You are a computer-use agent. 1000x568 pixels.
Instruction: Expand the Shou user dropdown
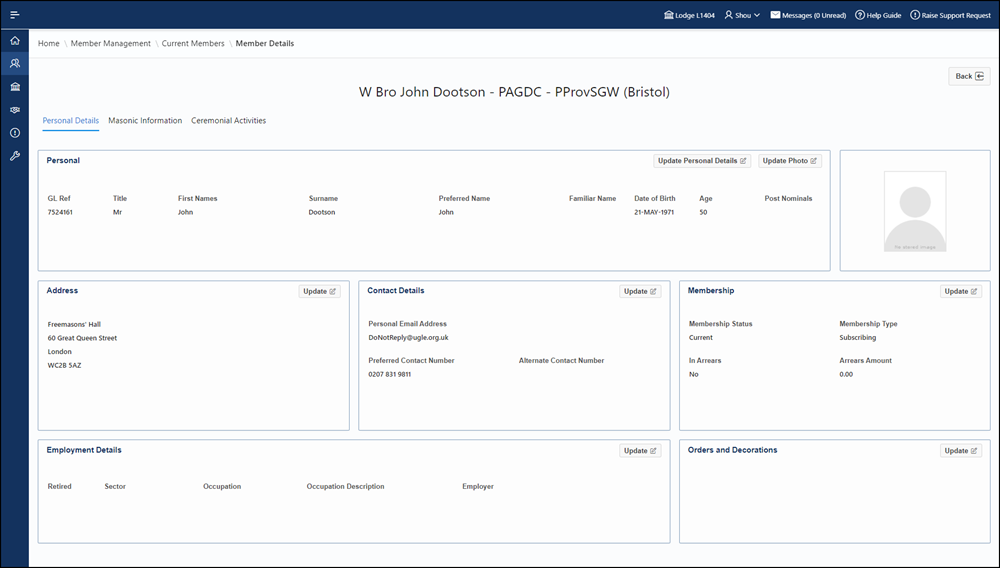(741, 16)
